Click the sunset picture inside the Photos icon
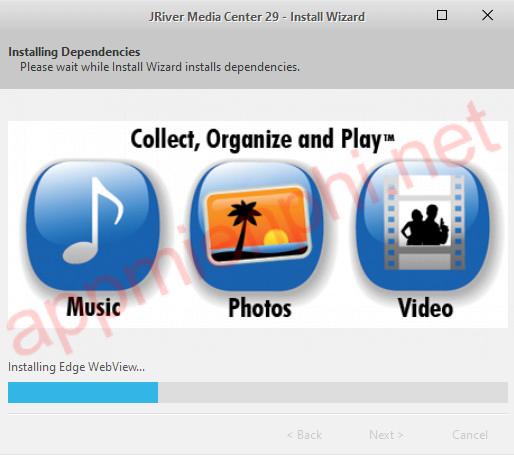Image resolution: width=514 pixels, height=455 pixels. click(257, 225)
